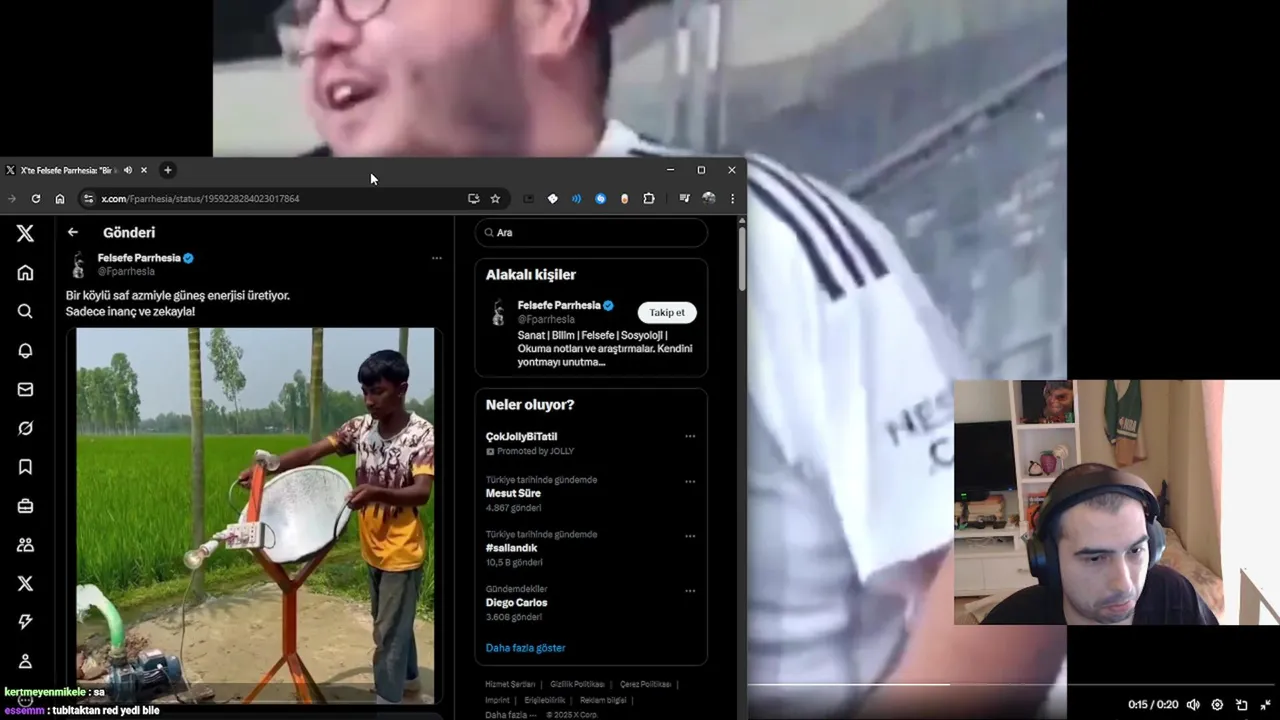The width and height of the screenshot is (1280, 720).
Task: Open Communities people icon in X sidebar
Action: (x=25, y=545)
